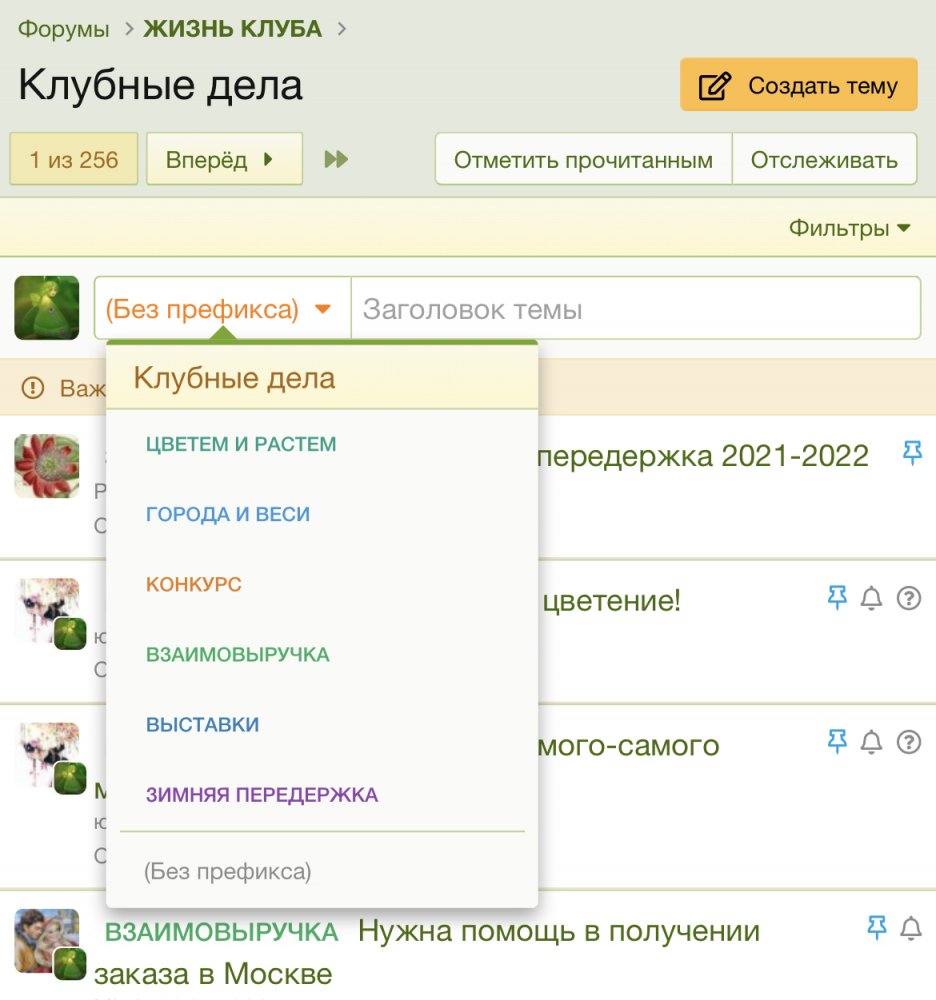The image size is (936, 1000).
Task: Open the ЖИЗНЬ КЛУБА breadcrumb link
Action: click(x=232, y=29)
